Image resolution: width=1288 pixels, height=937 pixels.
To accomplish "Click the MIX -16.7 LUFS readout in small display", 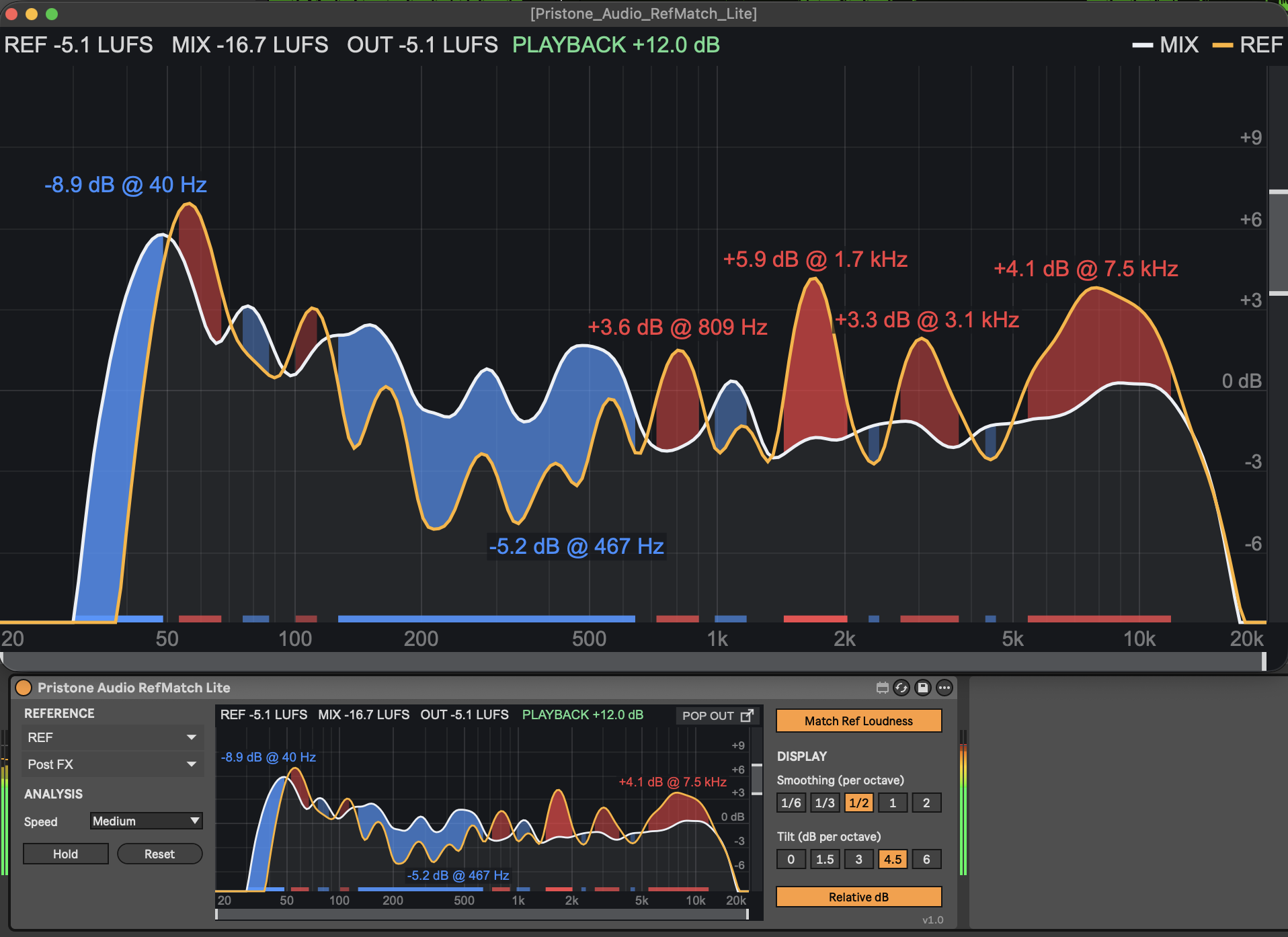I will click(364, 715).
